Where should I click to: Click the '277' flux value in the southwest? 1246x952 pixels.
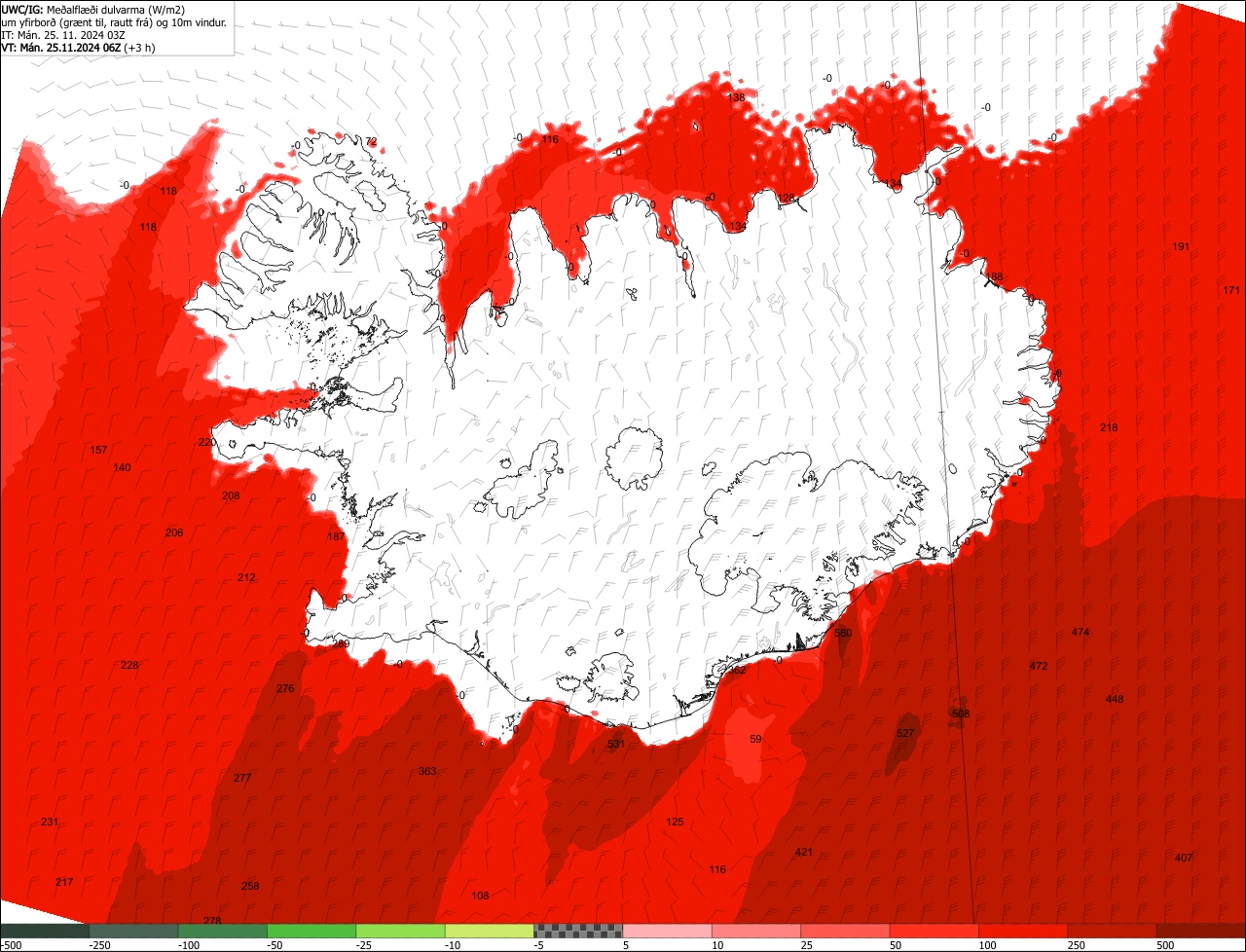(242, 778)
